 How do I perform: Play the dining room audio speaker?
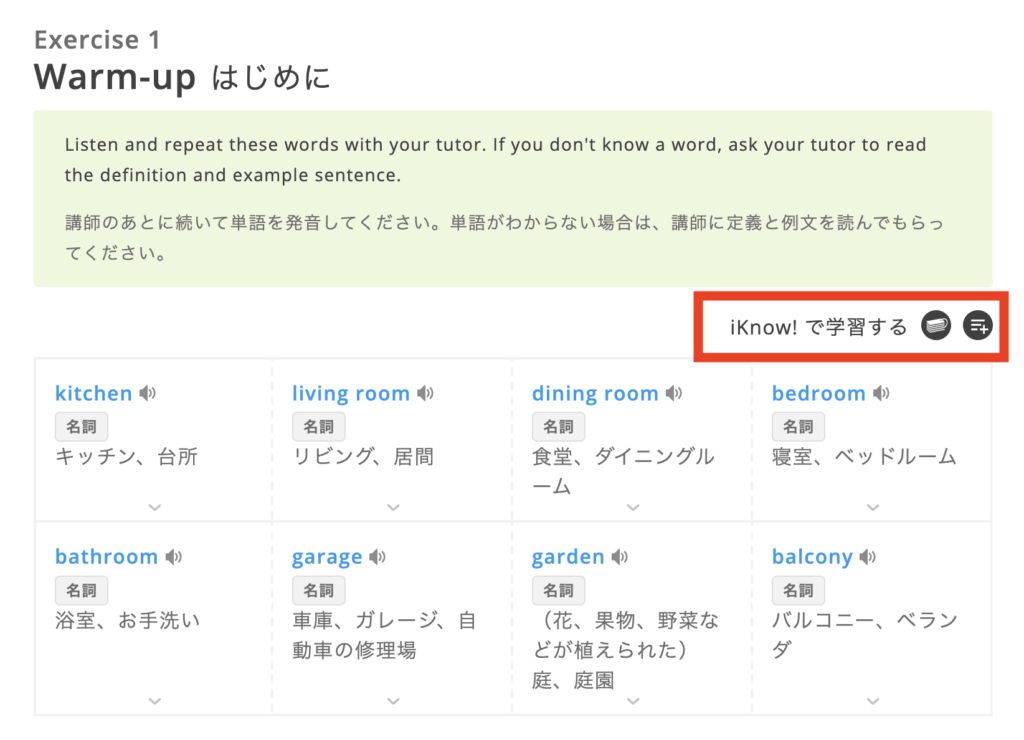(675, 394)
